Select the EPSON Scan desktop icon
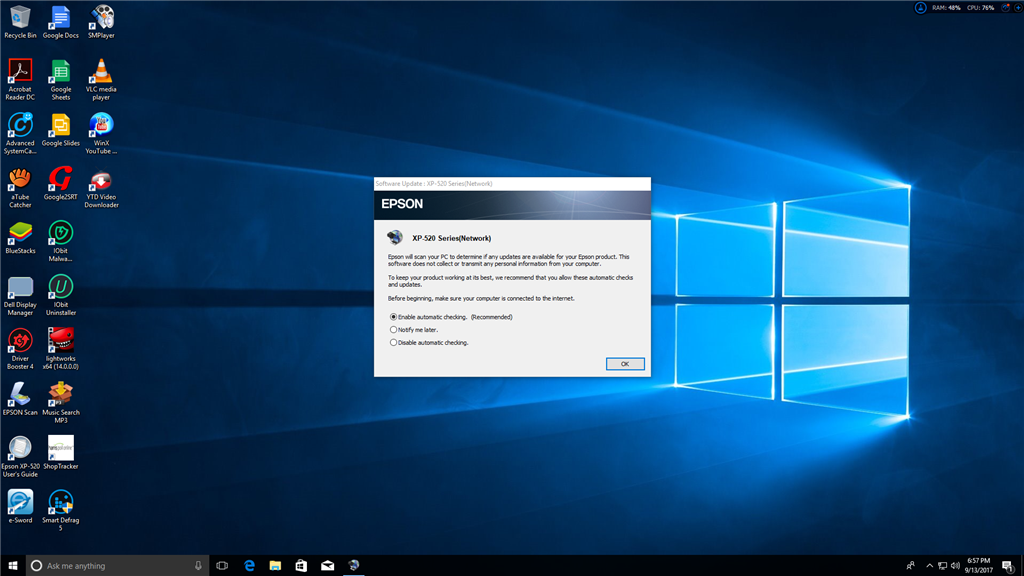The height and width of the screenshot is (576, 1024). [20, 399]
